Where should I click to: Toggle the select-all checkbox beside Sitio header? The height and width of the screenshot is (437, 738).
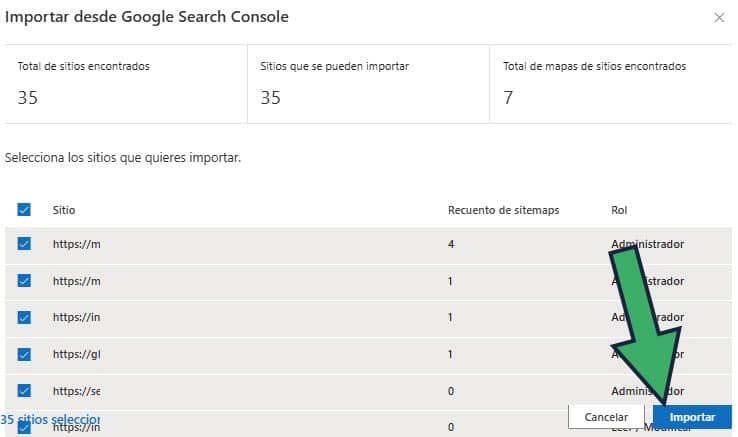24,210
